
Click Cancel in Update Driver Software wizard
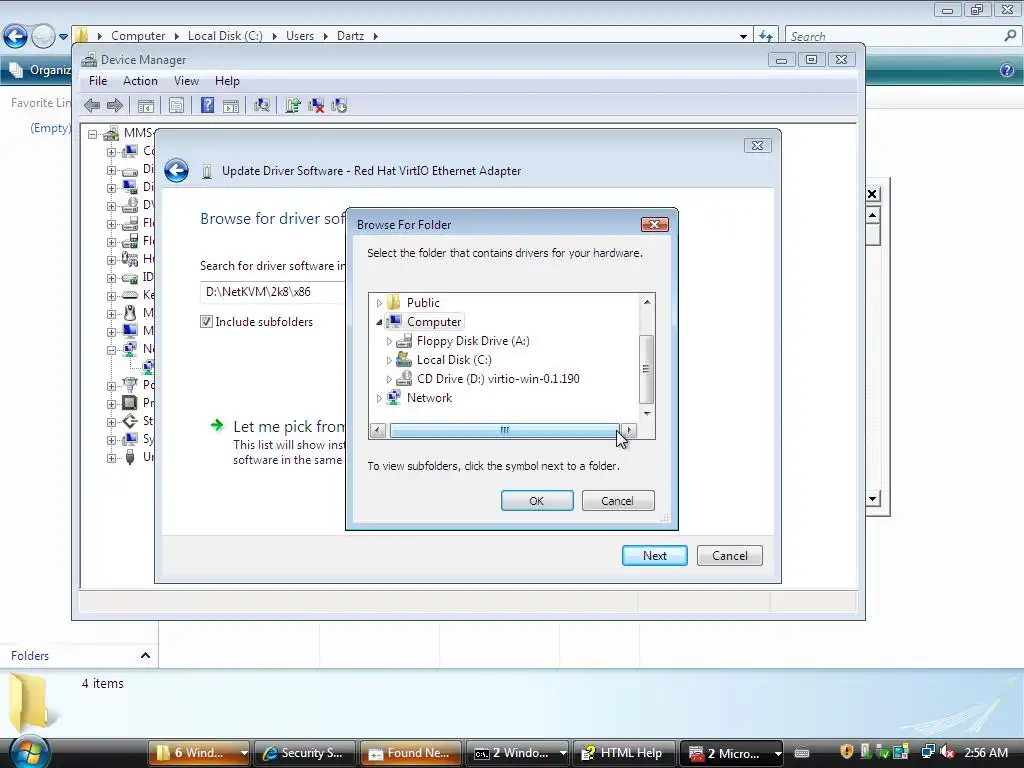(729, 556)
